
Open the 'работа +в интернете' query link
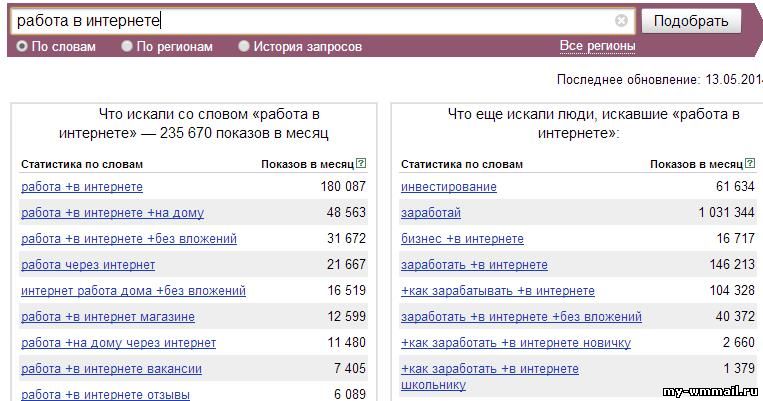point(82,187)
